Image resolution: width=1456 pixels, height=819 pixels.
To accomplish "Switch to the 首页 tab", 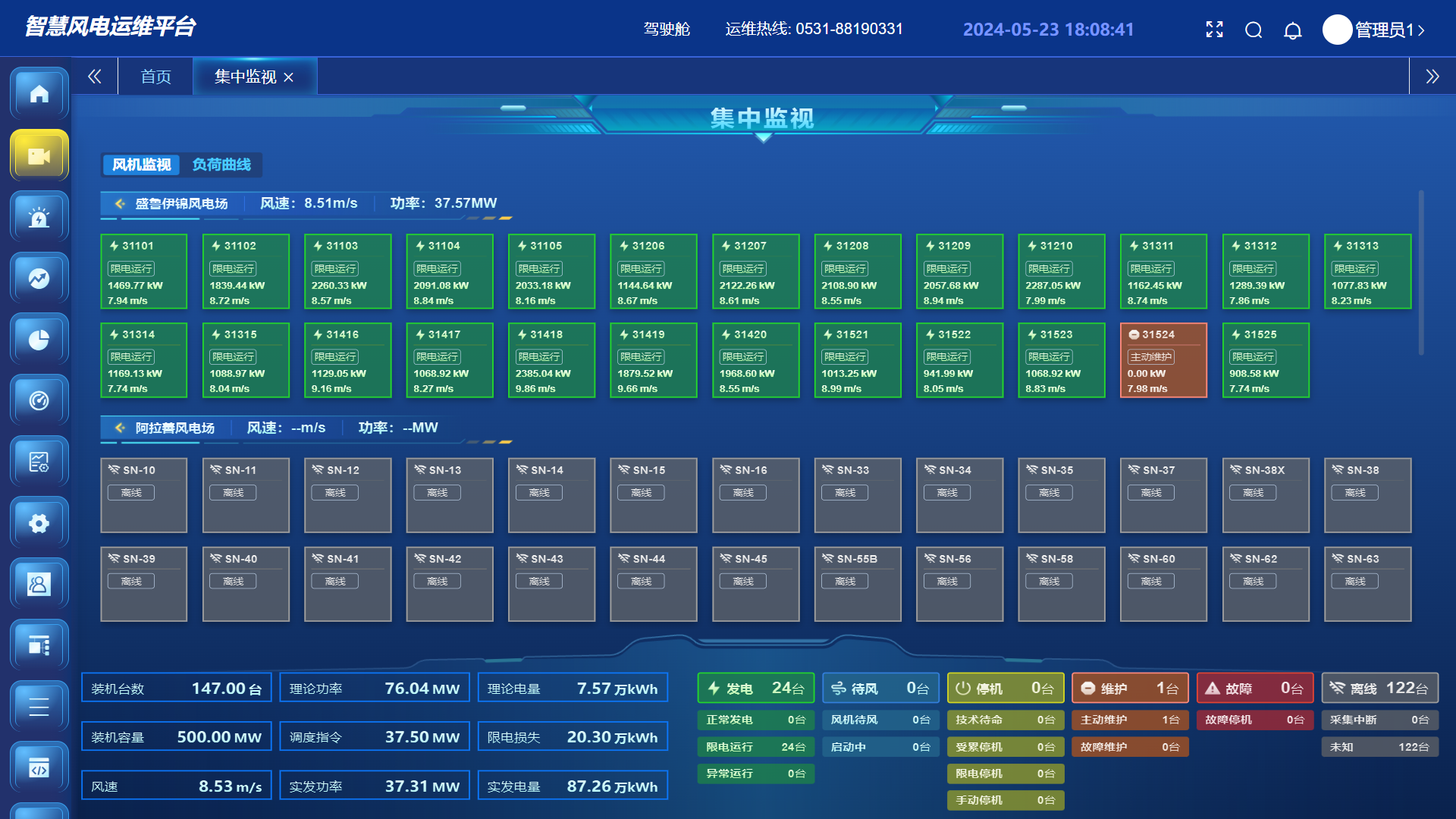I will coord(155,77).
